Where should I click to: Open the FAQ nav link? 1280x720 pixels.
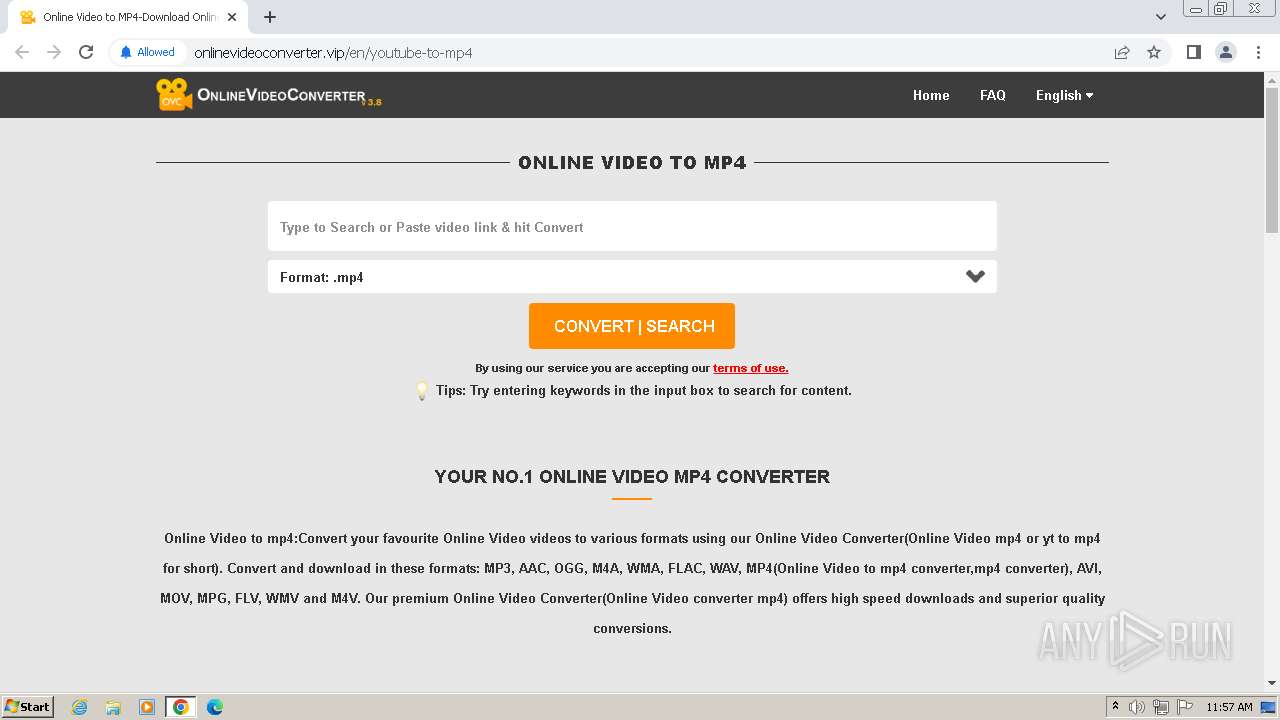(993, 95)
